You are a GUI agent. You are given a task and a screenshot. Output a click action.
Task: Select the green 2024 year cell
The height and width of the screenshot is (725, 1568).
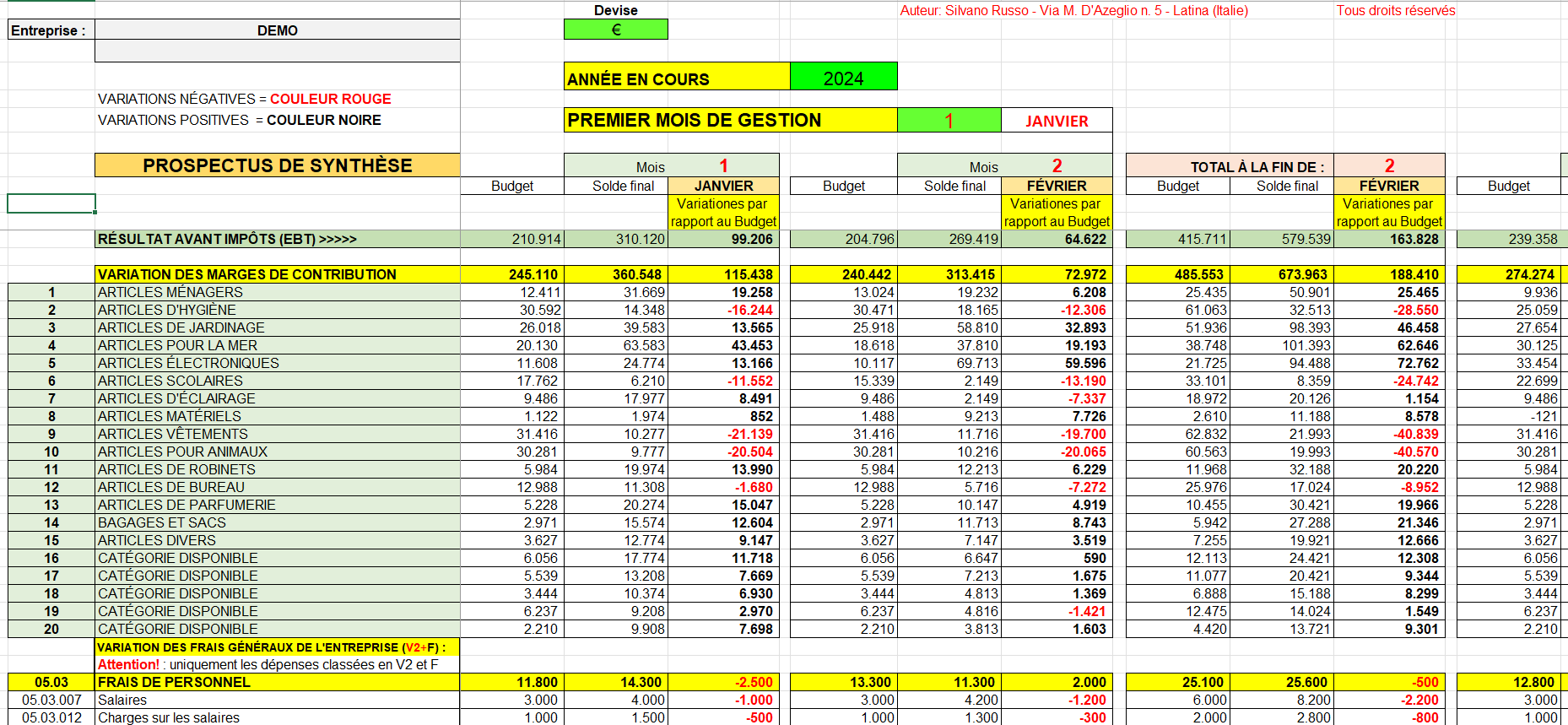843,76
